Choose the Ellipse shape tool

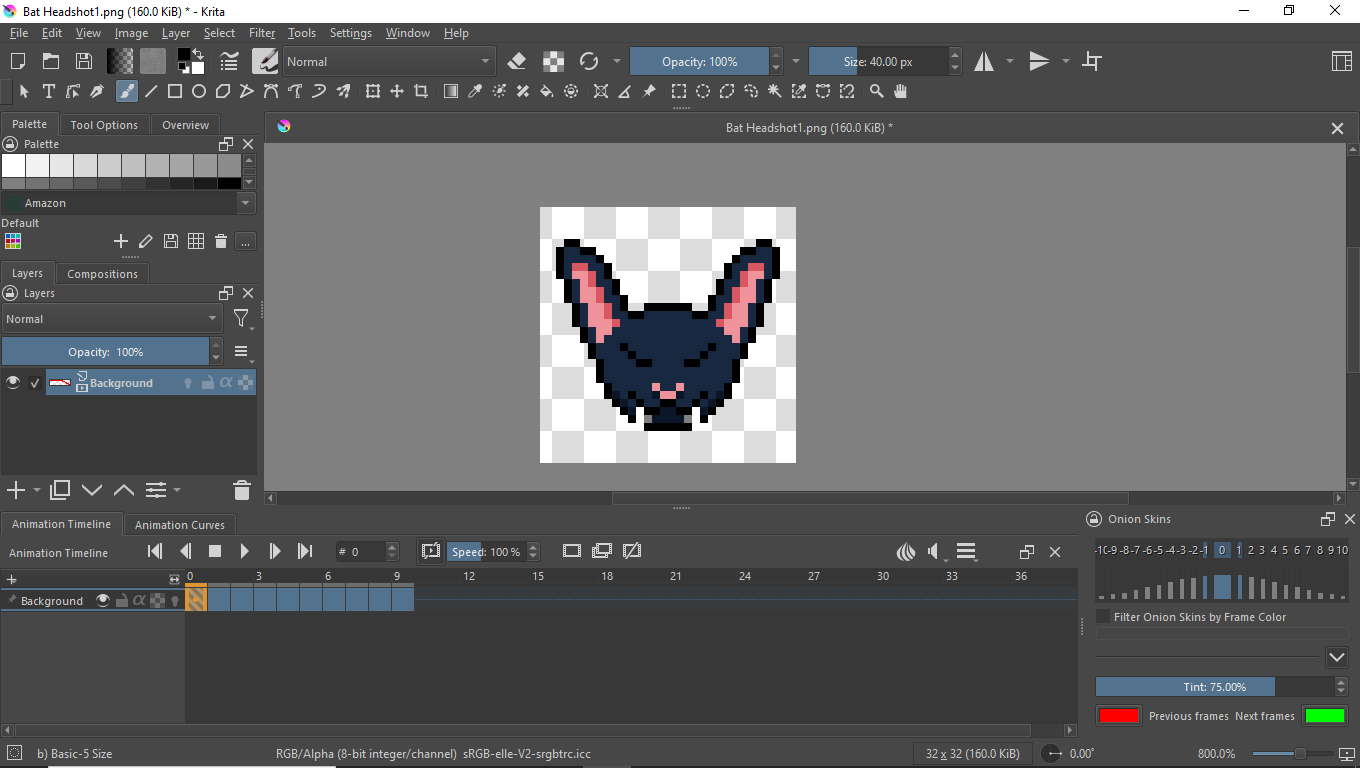pyautogui.click(x=199, y=92)
